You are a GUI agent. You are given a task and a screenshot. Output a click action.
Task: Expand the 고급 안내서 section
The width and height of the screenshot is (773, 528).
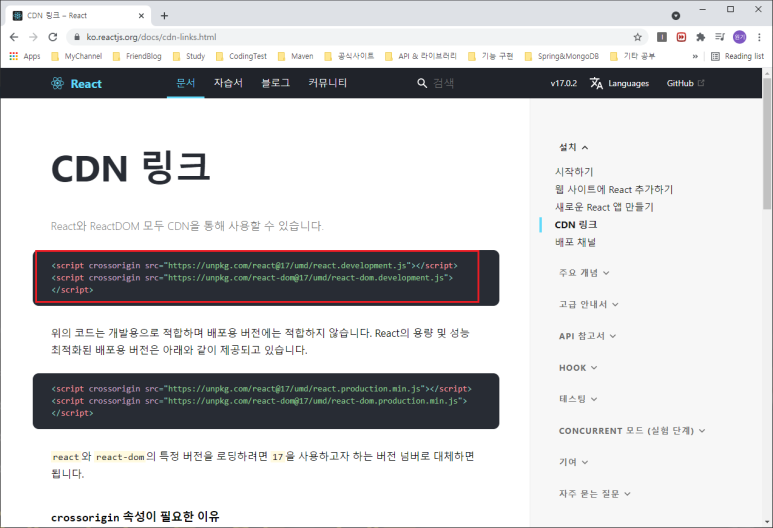point(589,304)
